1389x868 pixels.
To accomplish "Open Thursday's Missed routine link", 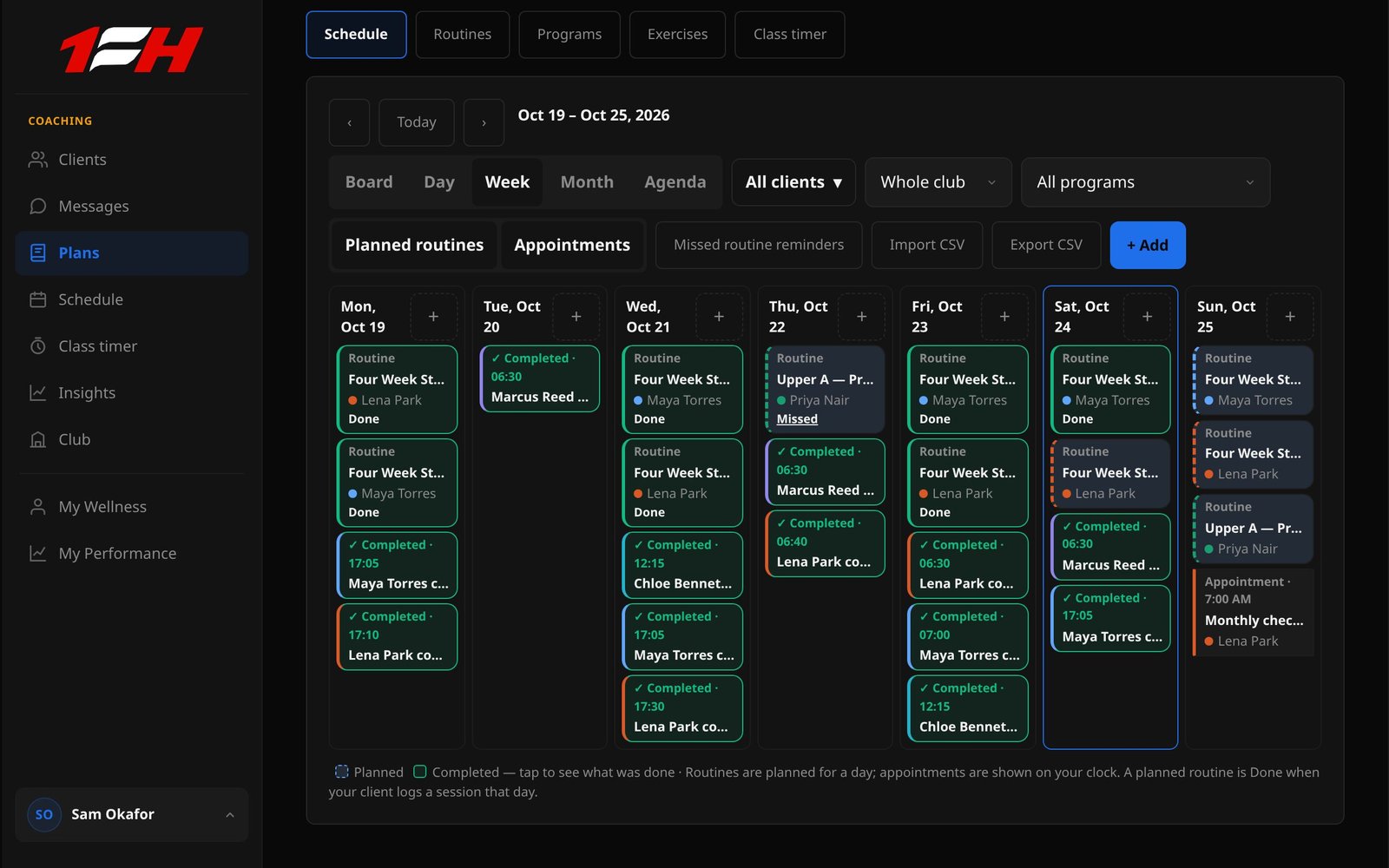I will point(797,419).
